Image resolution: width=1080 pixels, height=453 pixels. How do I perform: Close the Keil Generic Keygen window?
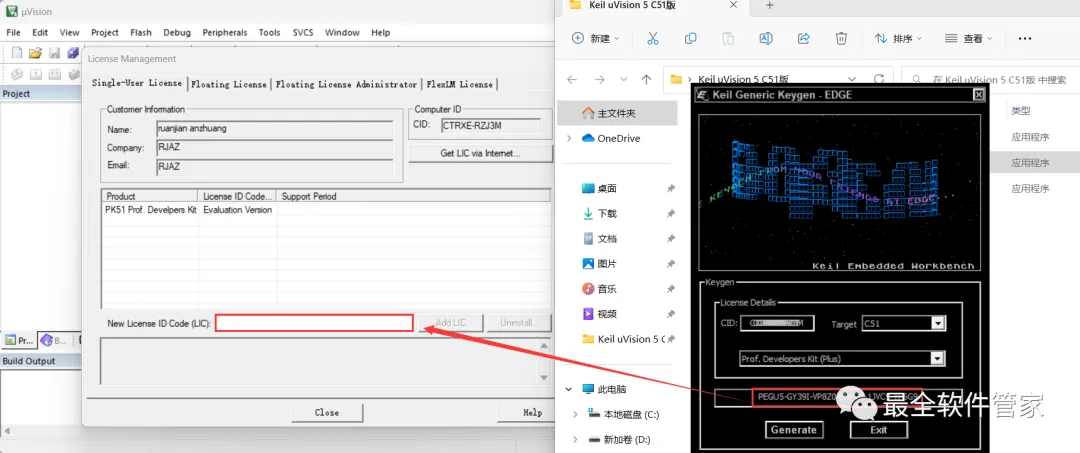tap(978, 95)
